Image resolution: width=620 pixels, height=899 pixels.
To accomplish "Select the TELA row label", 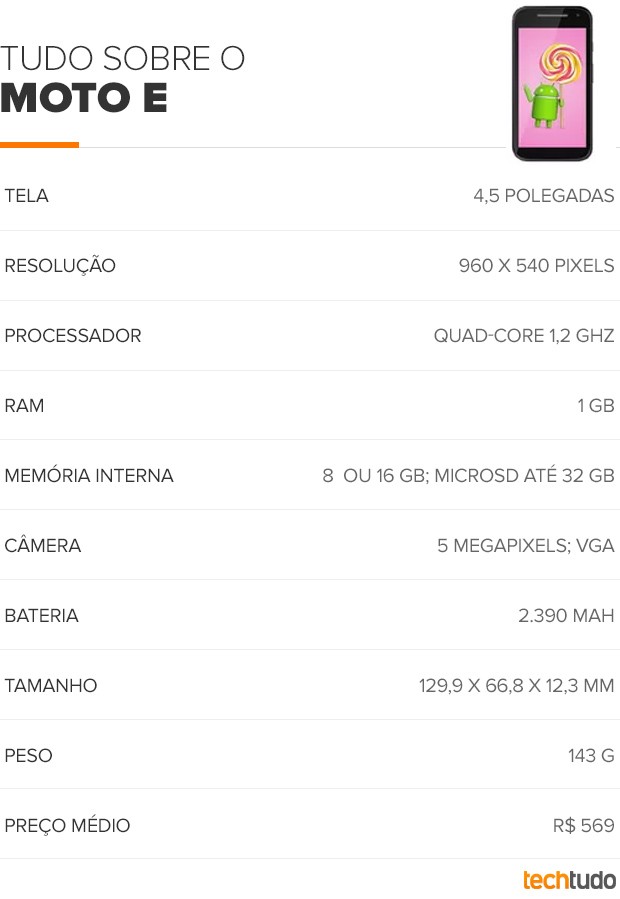I will point(26,196).
